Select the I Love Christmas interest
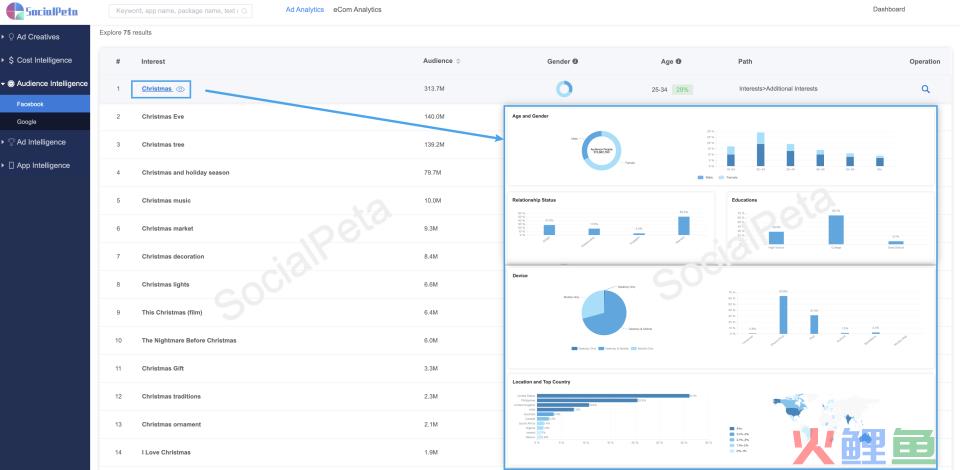 [x=166, y=452]
